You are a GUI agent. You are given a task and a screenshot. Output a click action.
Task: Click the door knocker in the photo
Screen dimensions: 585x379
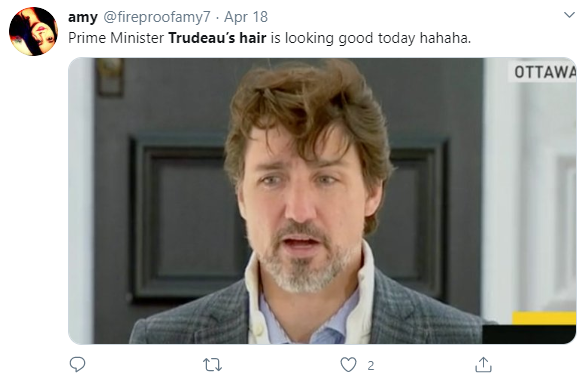(110, 76)
